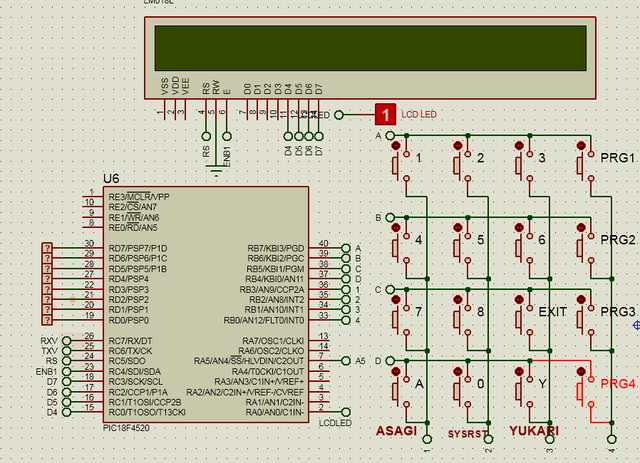640x463 pixels.
Task: Click terminal 4 on pin RB0
Action: [x=346, y=320]
